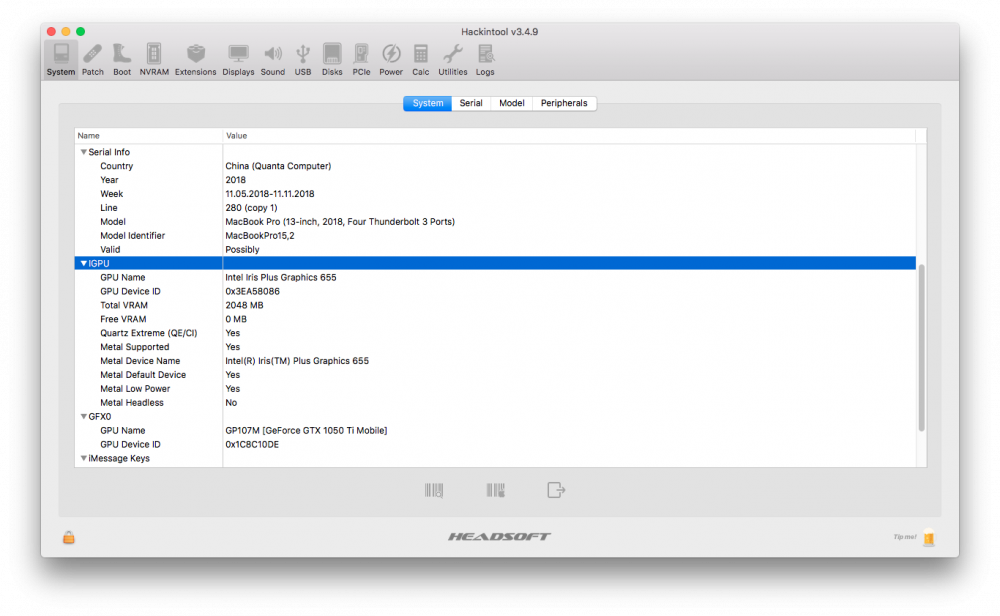Click the export arrow icon
The width and height of the screenshot is (1000, 616).
[x=556, y=490]
